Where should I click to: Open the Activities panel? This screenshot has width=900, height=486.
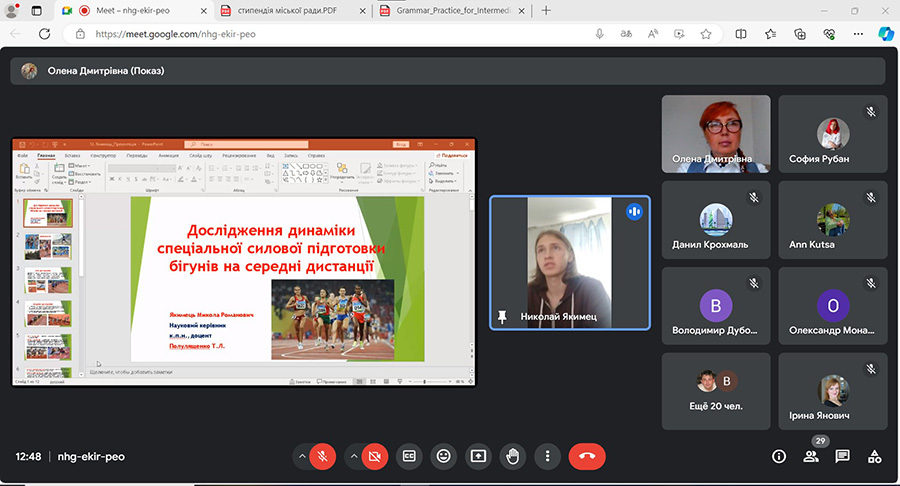pyautogui.click(x=875, y=456)
